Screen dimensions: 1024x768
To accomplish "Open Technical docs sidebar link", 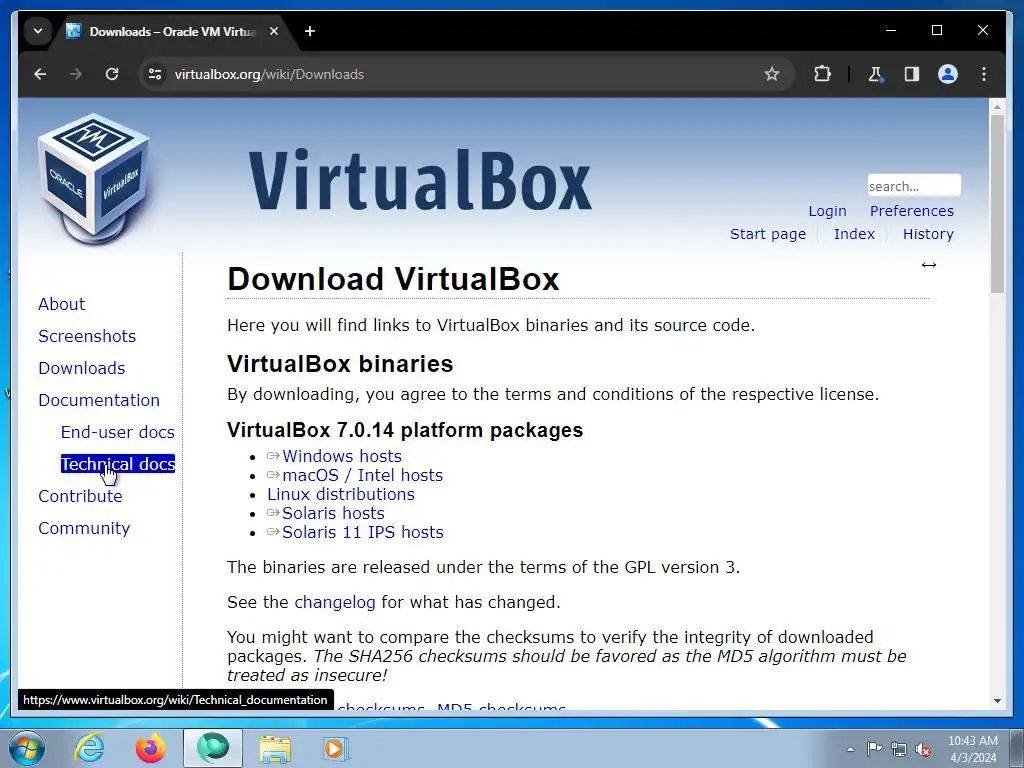I will [x=118, y=464].
